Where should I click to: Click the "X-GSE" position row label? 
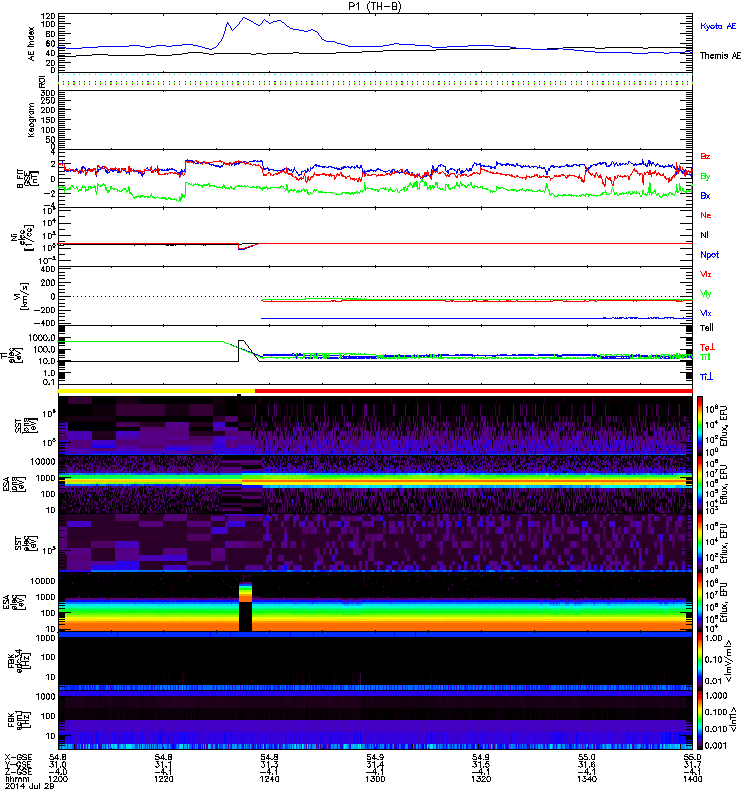point(17,757)
